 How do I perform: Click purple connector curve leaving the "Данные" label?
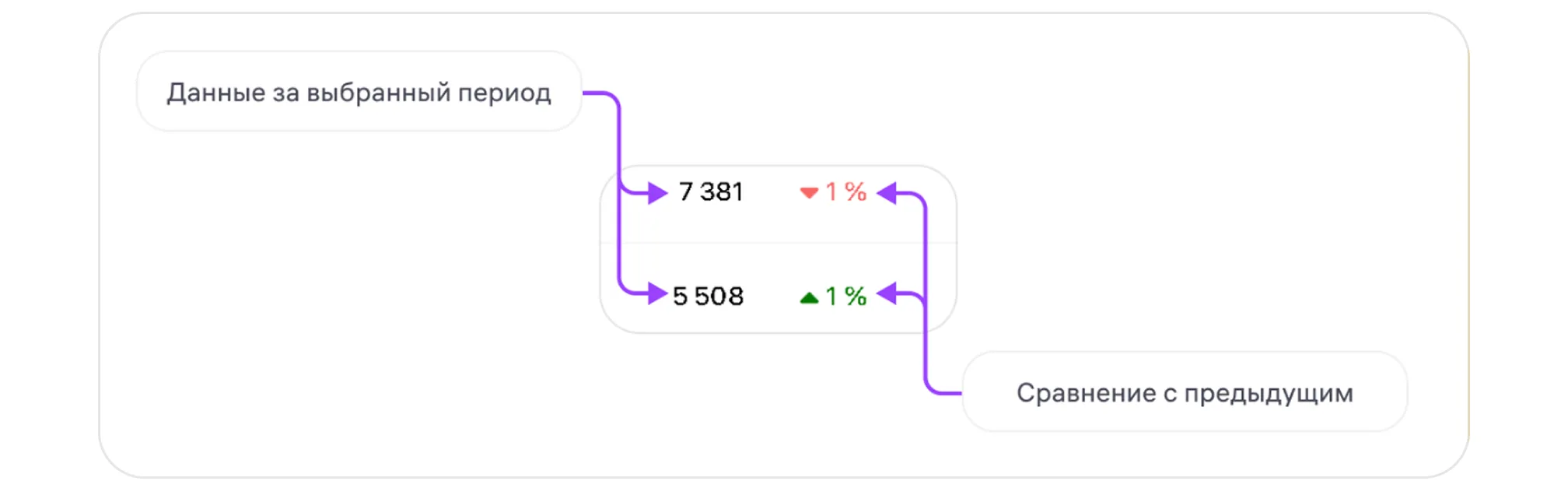tap(608, 98)
